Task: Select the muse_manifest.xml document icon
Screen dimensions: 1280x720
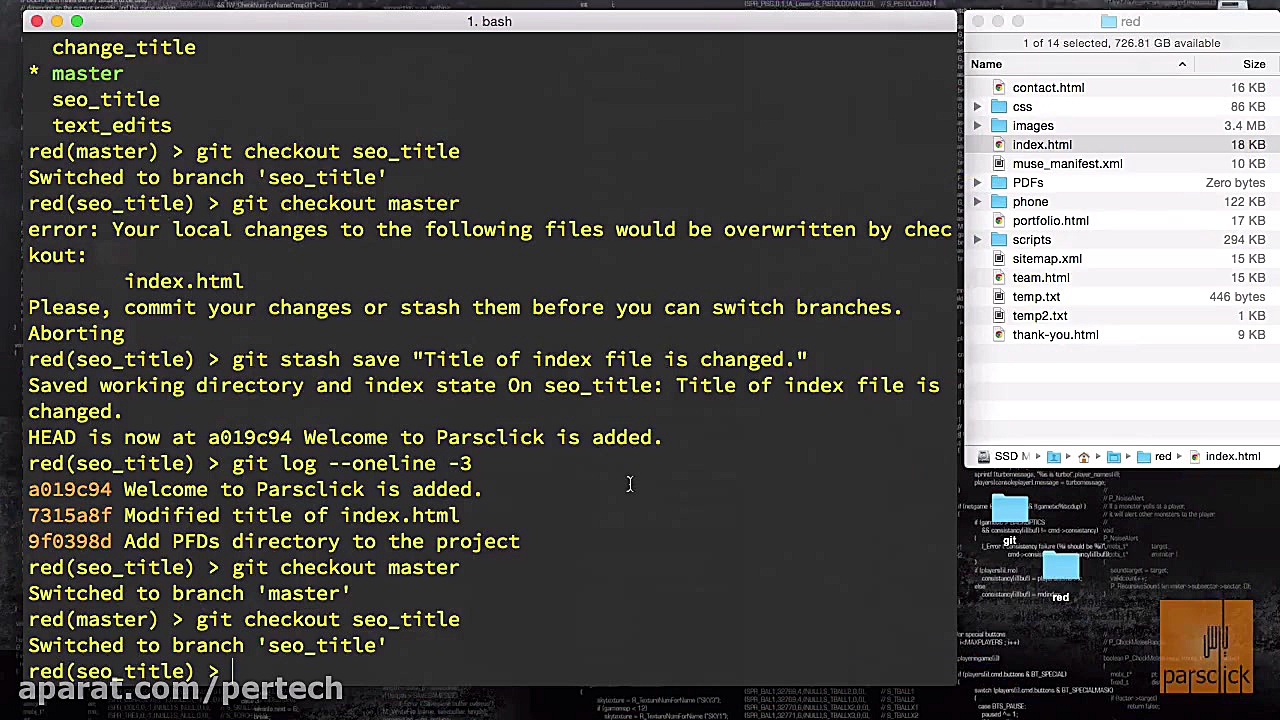Action: (998, 164)
